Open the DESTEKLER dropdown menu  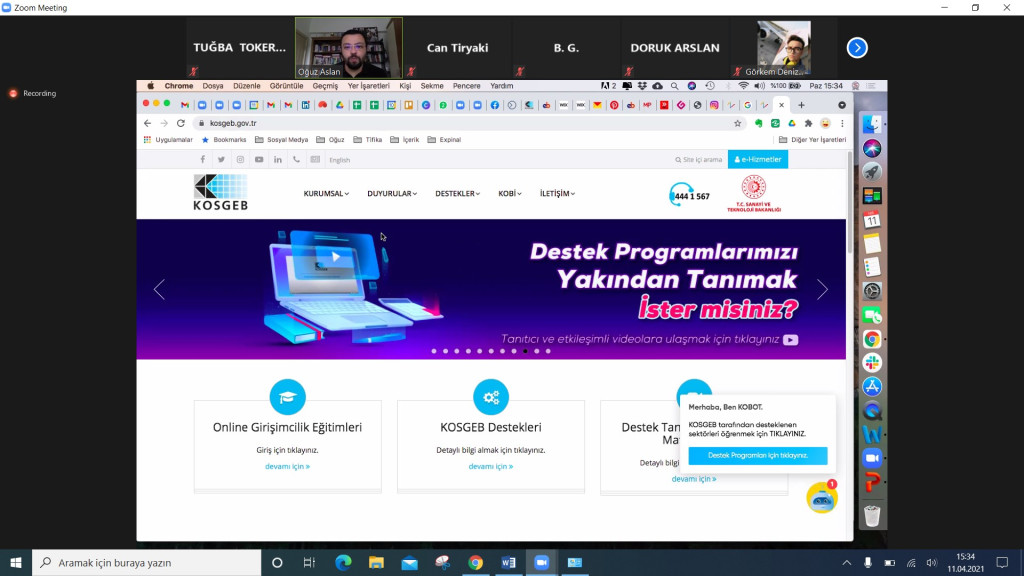[x=456, y=194]
